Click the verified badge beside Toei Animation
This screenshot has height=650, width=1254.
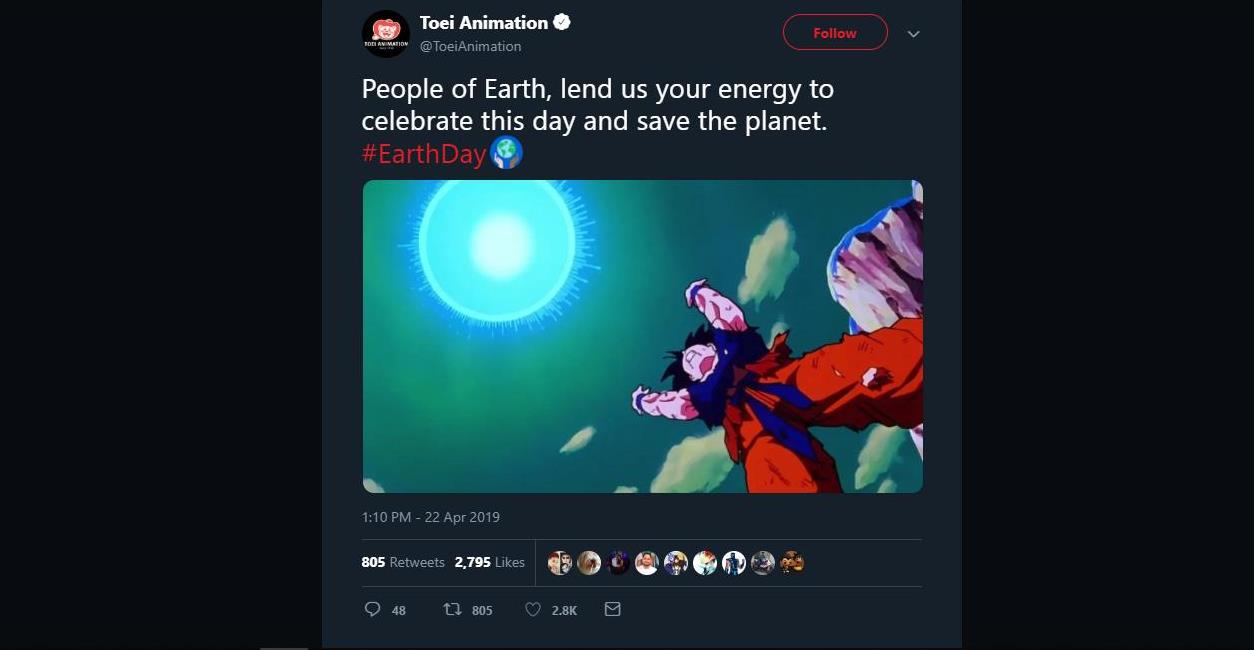562,22
